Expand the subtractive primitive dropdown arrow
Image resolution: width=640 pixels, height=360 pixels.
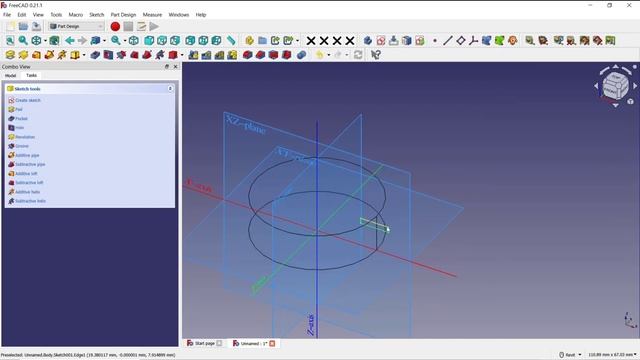182,55
